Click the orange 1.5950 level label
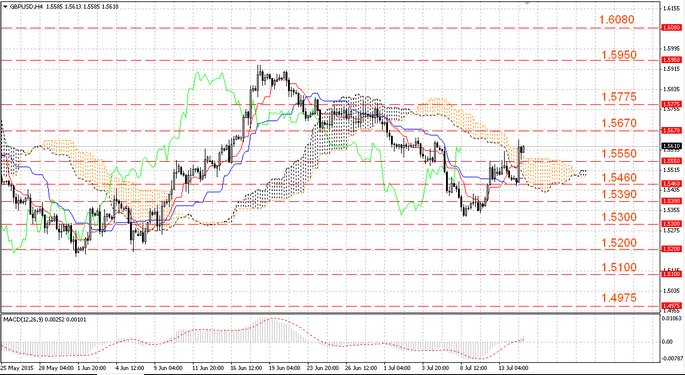 click(619, 55)
